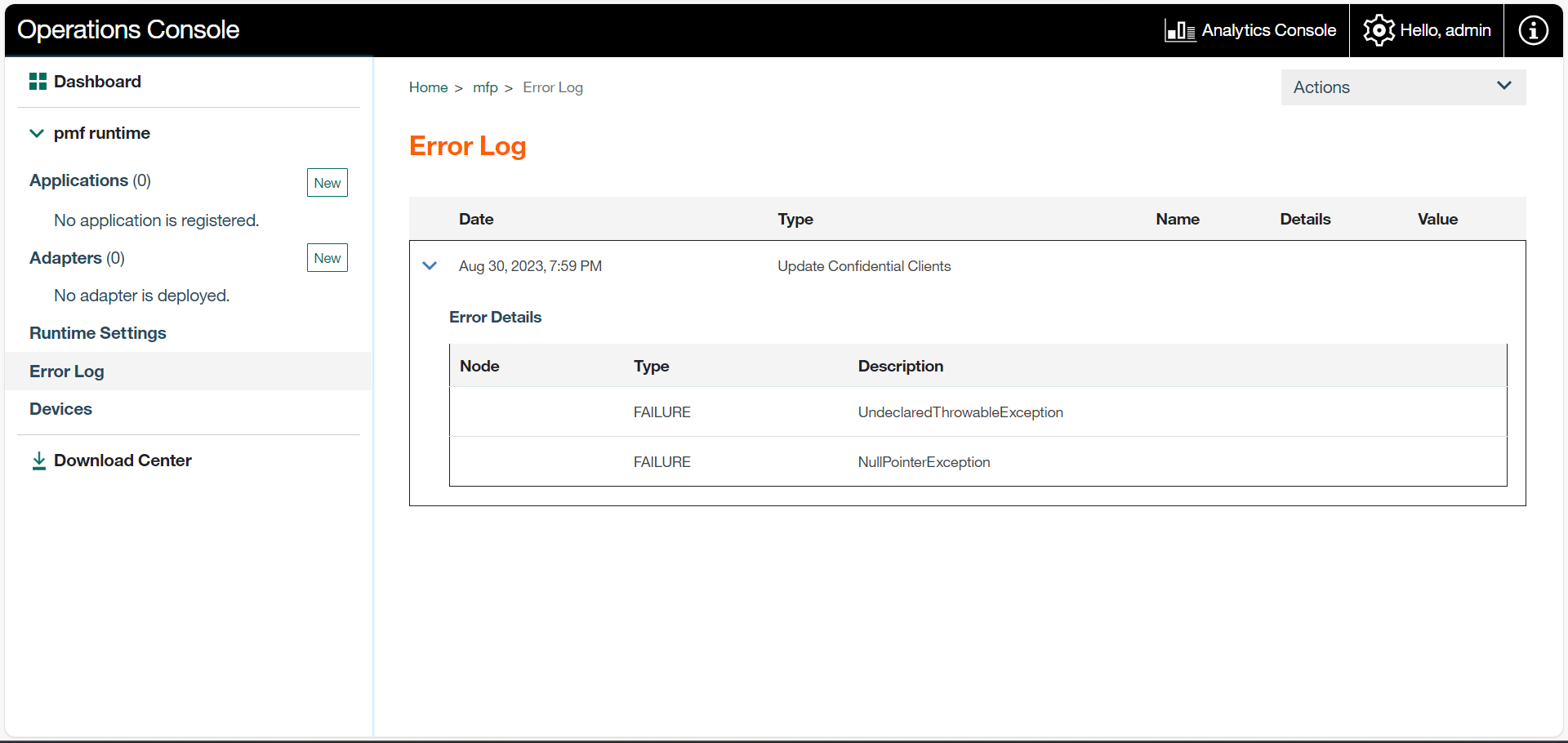Follow the mfp breadcrumb link

485,87
